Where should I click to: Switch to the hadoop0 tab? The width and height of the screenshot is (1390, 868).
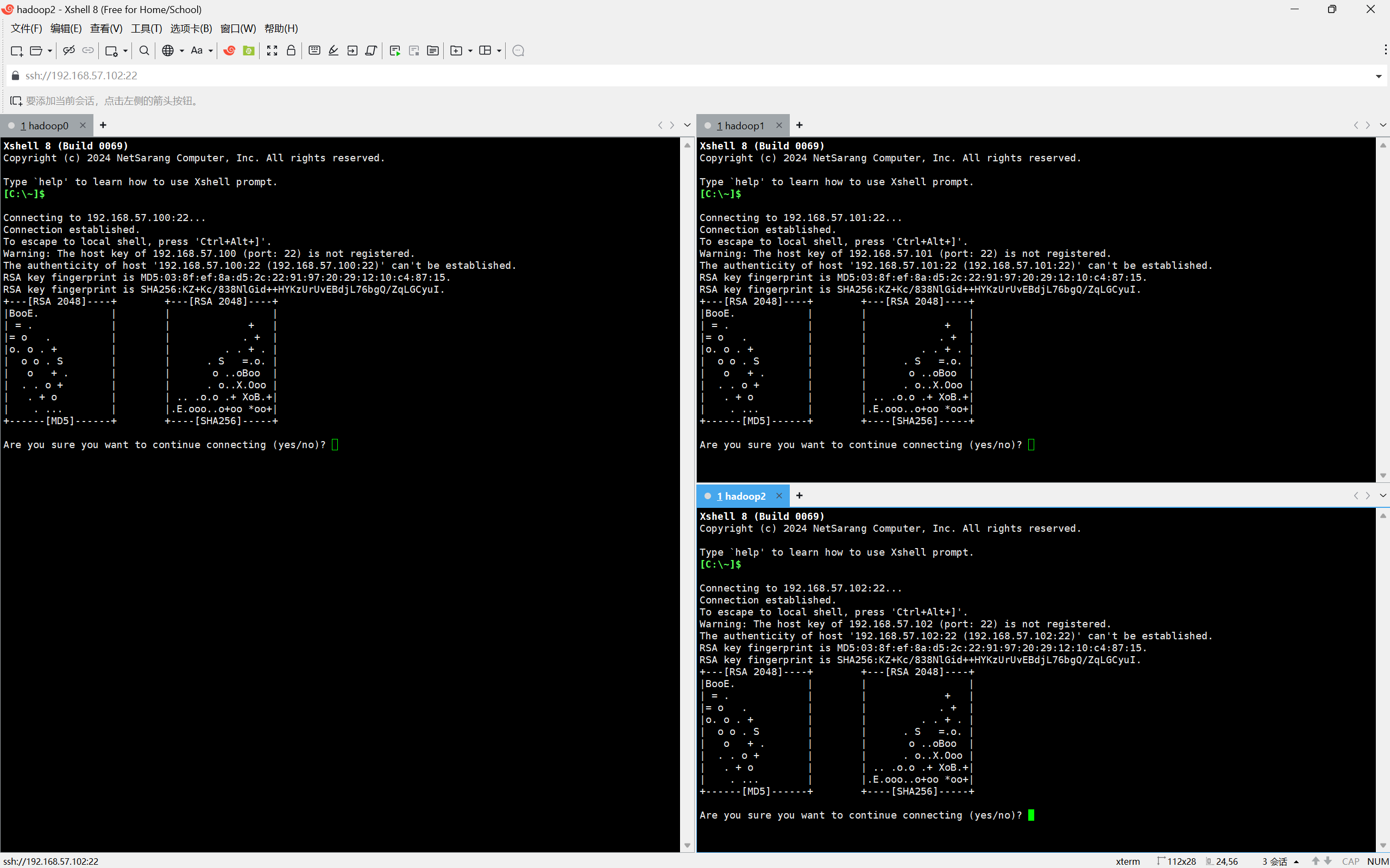(x=45, y=125)
